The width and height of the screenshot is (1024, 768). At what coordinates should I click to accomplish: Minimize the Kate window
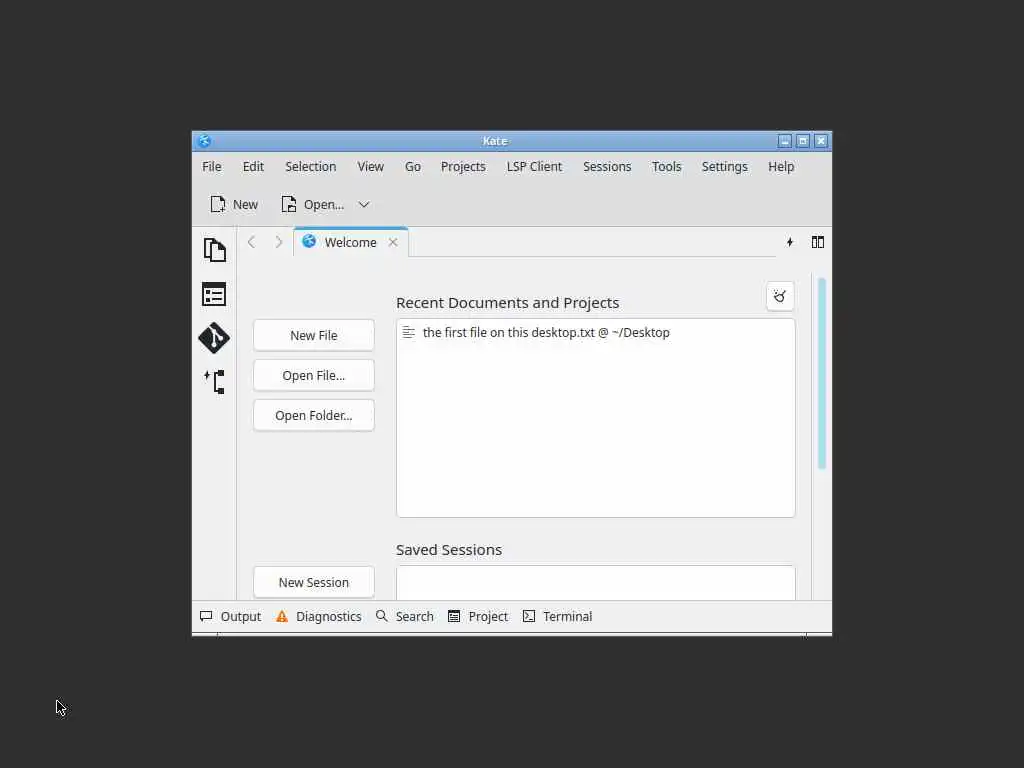pos(785,141)
